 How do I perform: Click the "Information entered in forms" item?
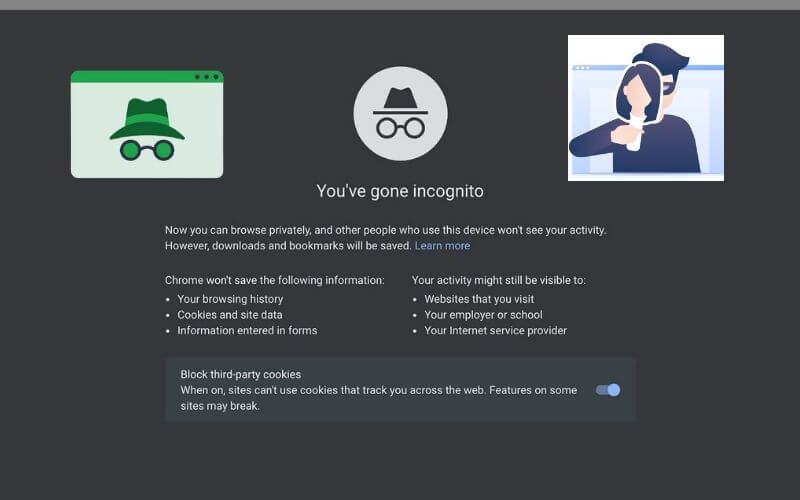point(247,331)
